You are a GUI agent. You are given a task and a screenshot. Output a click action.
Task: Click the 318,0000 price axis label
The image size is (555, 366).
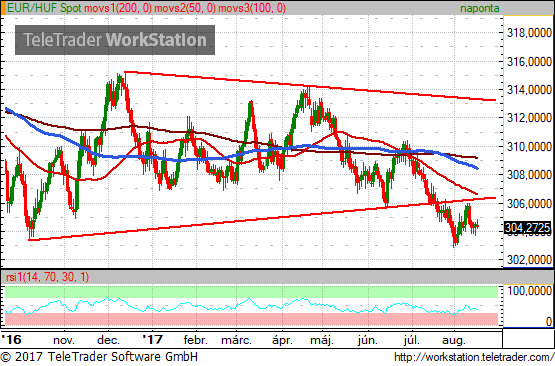click(529, 33)
